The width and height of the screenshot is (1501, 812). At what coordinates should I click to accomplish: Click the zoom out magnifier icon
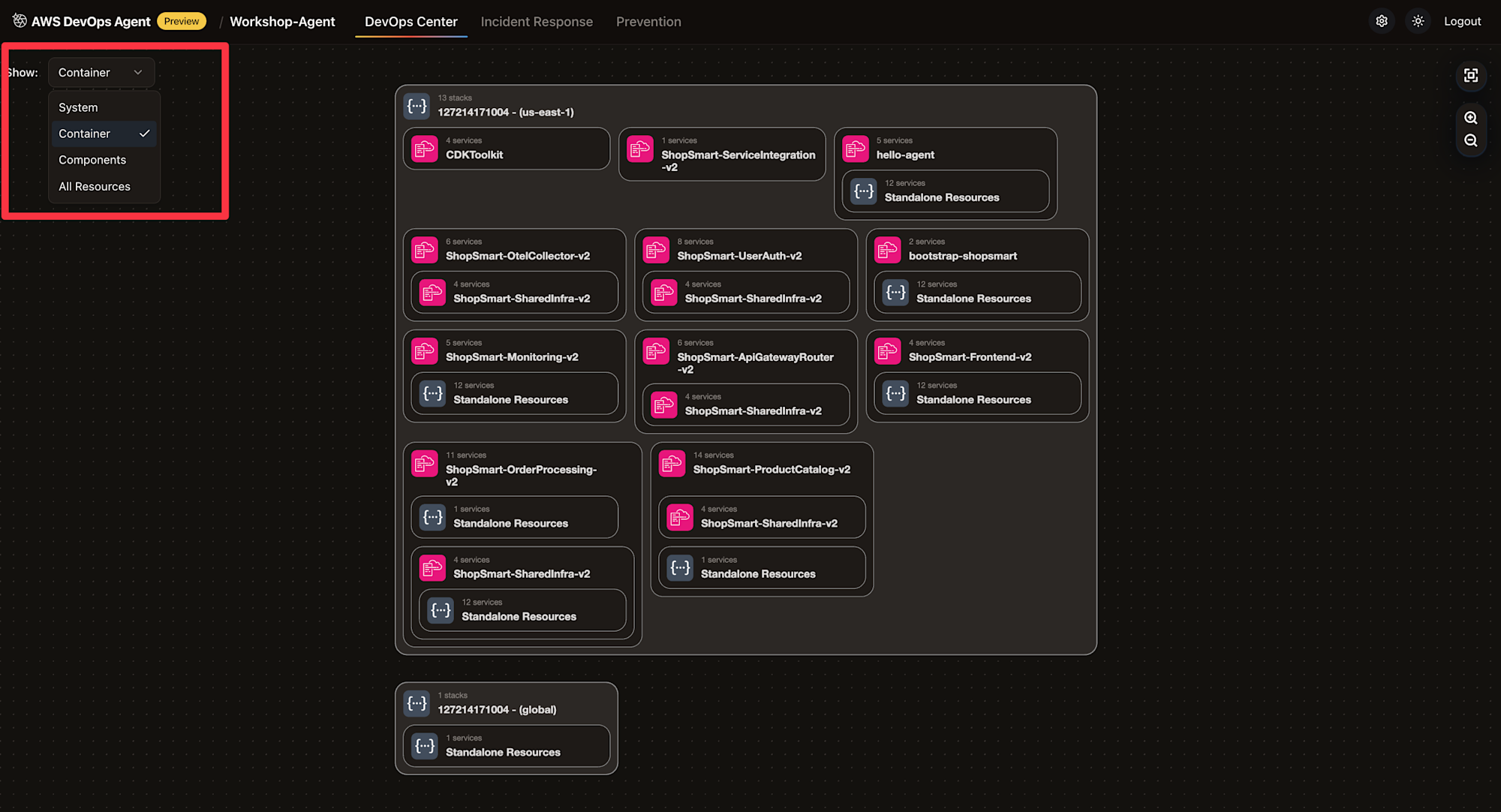click(1471, 140)
